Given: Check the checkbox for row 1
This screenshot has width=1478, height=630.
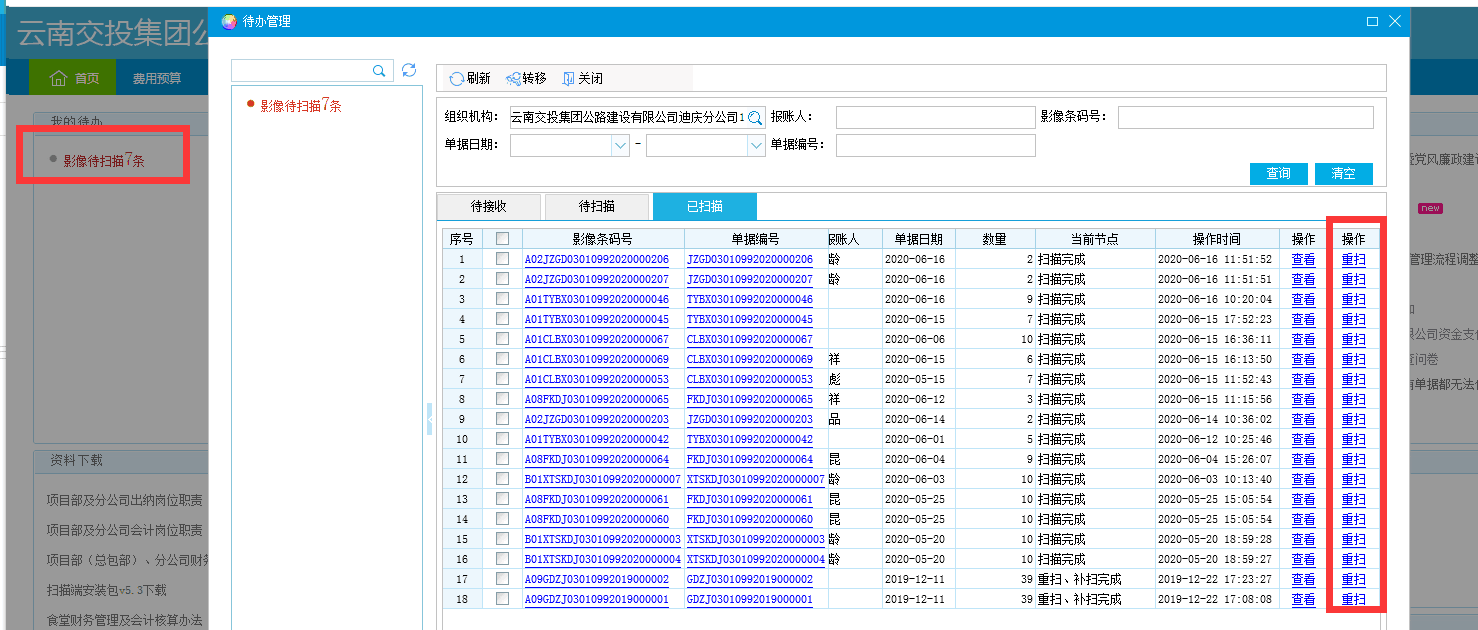Looking at the screenshot, I should point(502,259).
